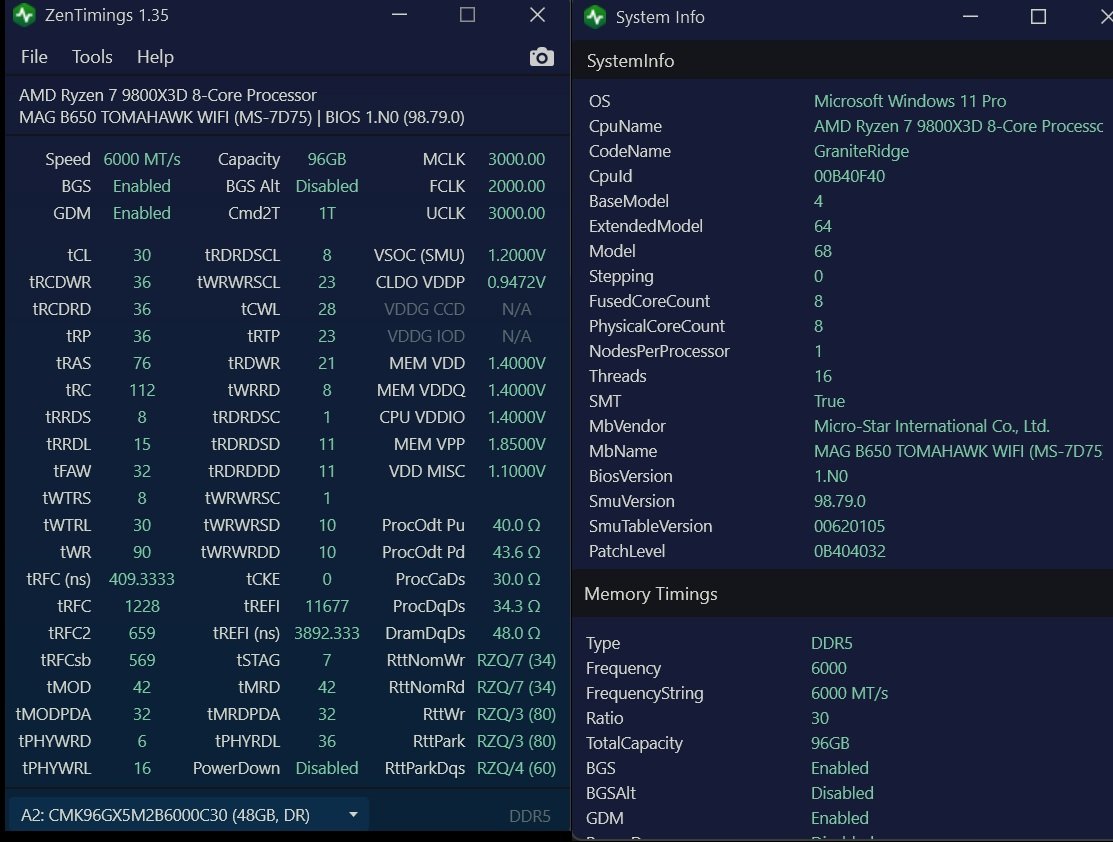This screenshot has width=1113, height=842.
Task: Click the BGSAlt value Disabled in System Info
Action: [842, 793]
